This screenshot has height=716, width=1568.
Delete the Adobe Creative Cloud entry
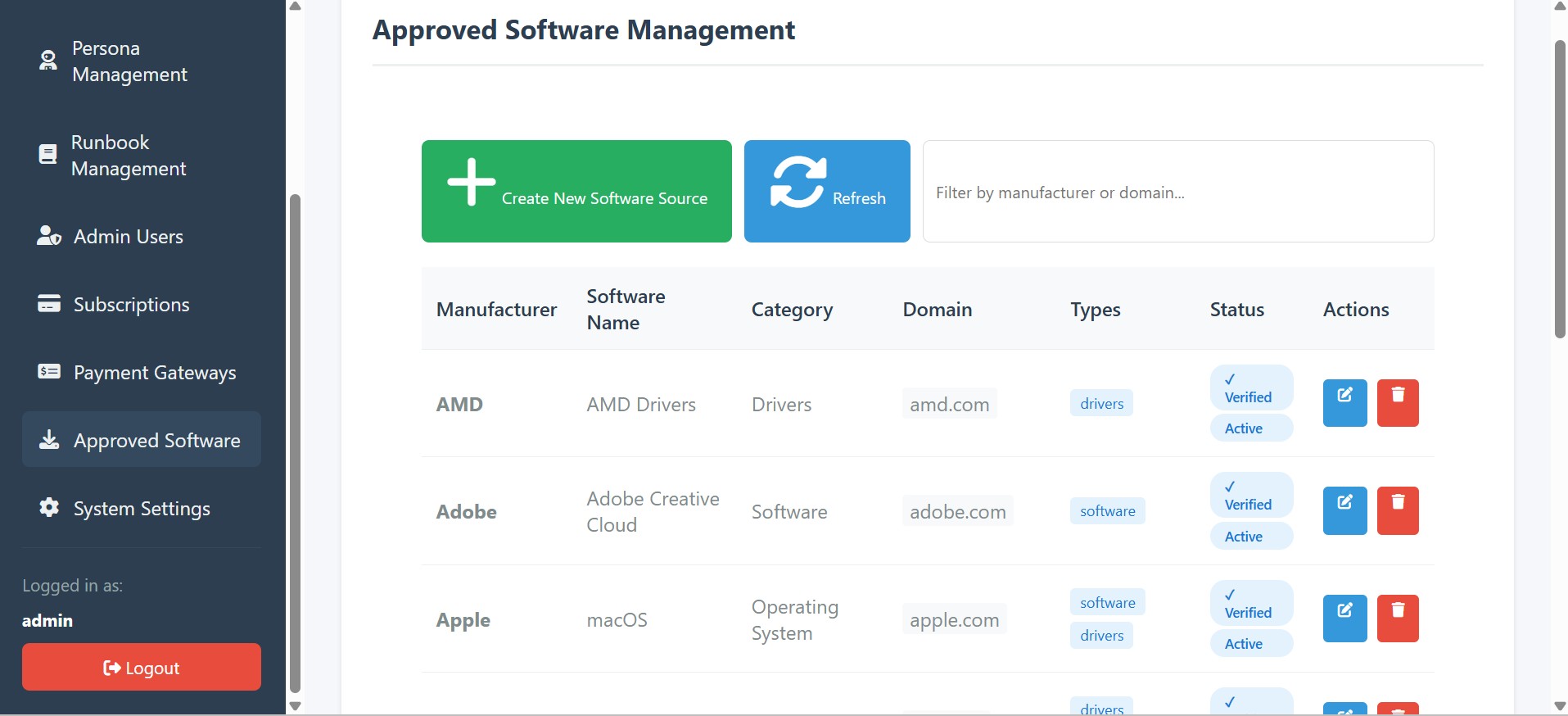1398,511
